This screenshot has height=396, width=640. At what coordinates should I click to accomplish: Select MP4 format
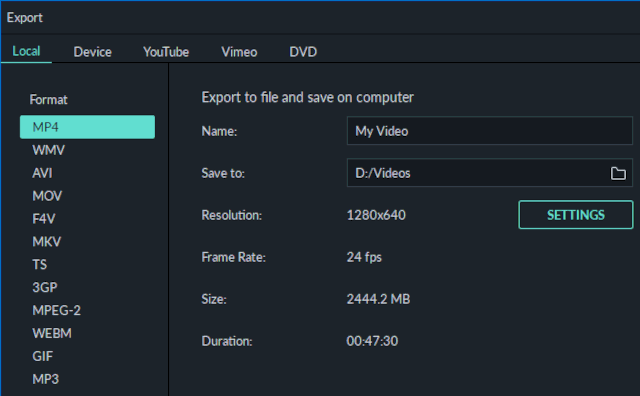point(87,127)
